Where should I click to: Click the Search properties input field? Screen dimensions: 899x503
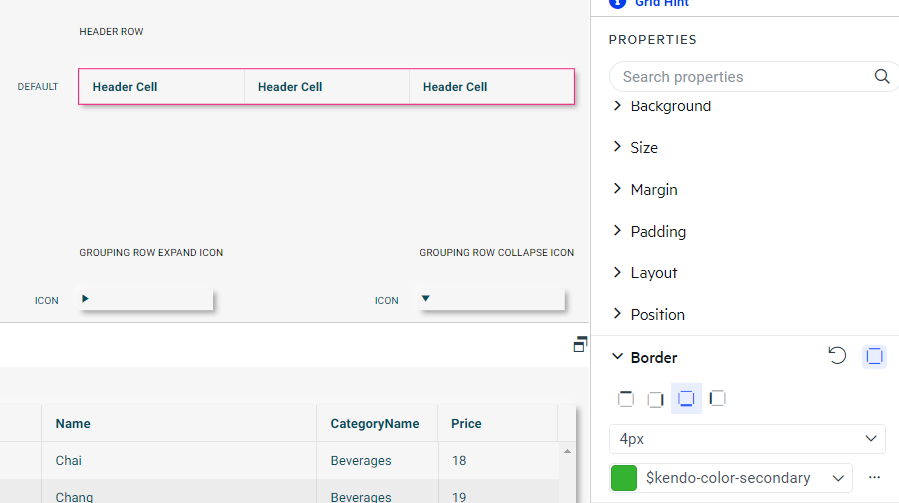[x=740, y=77]
